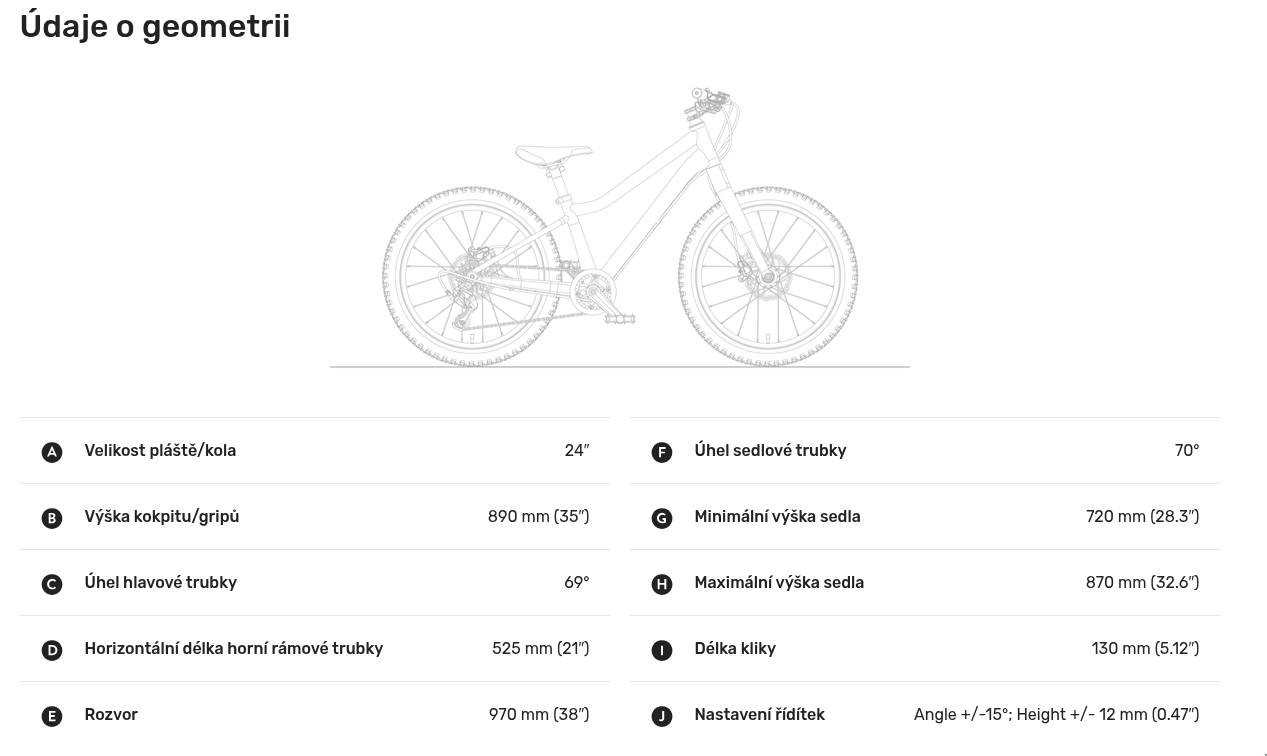Click the letter H marker icon
Screen dimensions: 1267x756
click(662, 584)
